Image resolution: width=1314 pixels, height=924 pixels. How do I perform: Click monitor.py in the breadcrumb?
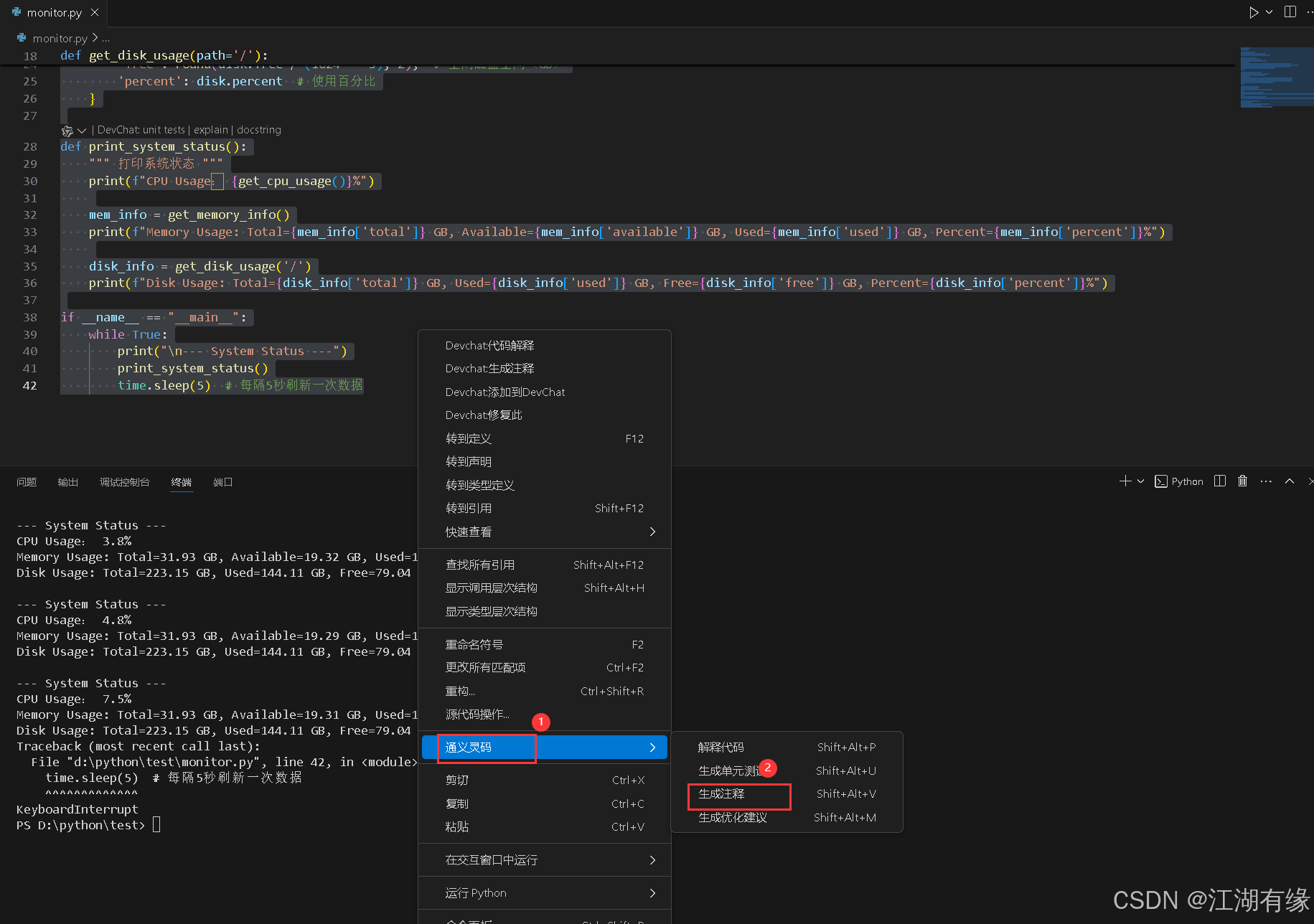(x=60, y=38)
